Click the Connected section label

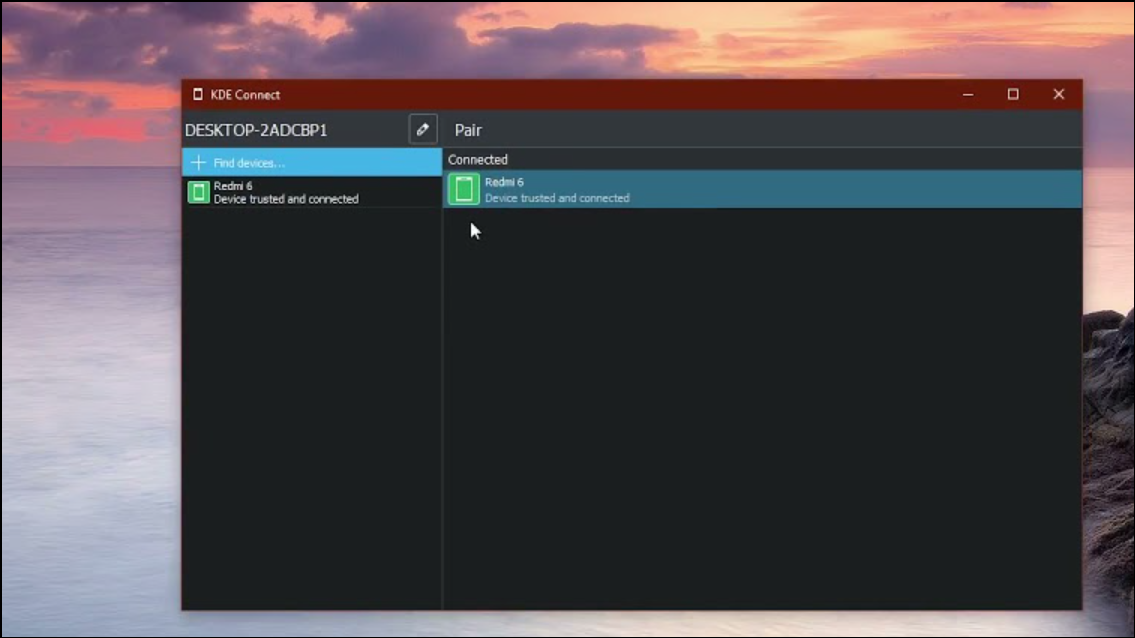[x=478, y=159]
